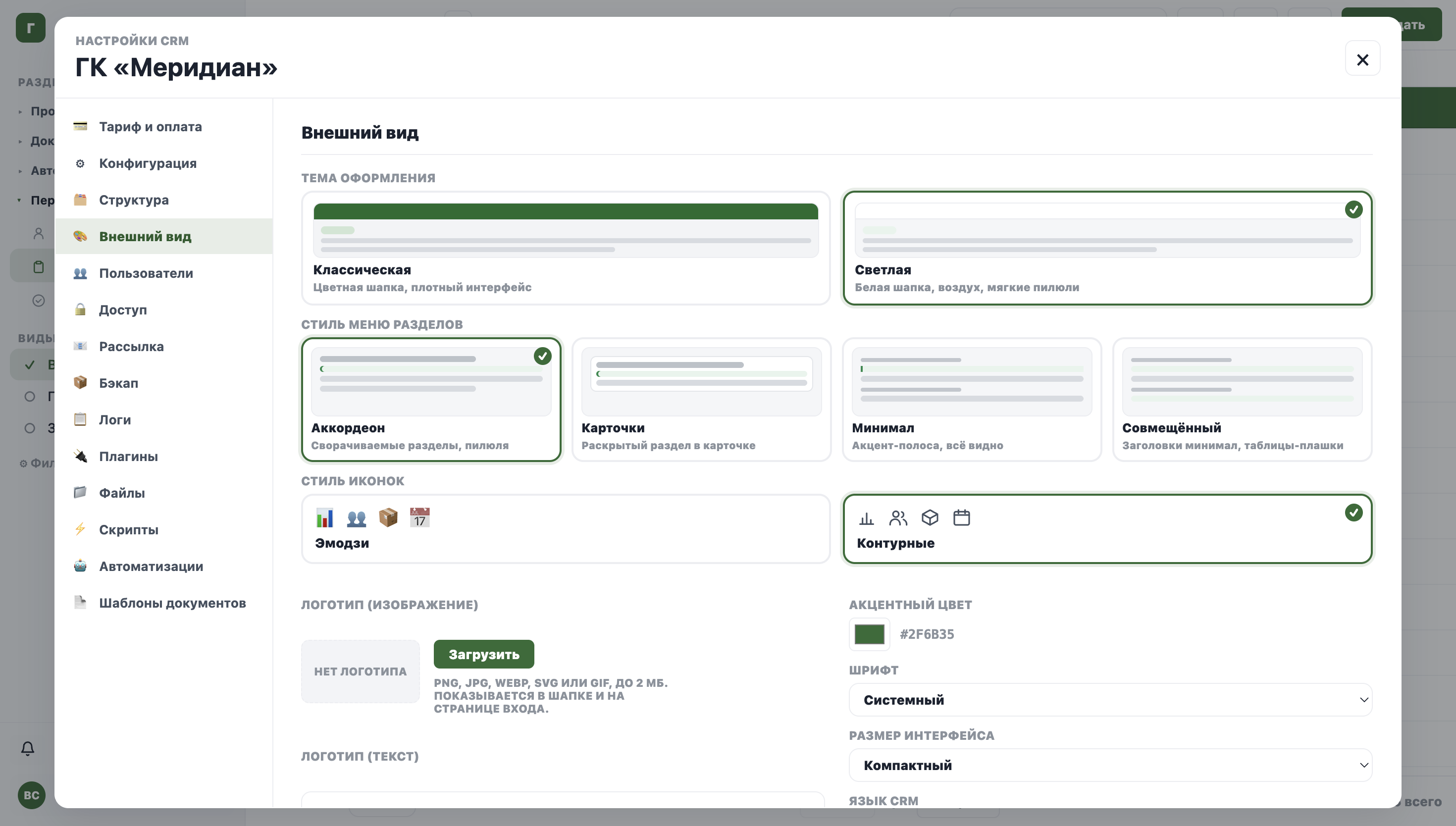Go to the Пользователи settings section
Viewport: 1456px width, 826px height.
point(164,273)
